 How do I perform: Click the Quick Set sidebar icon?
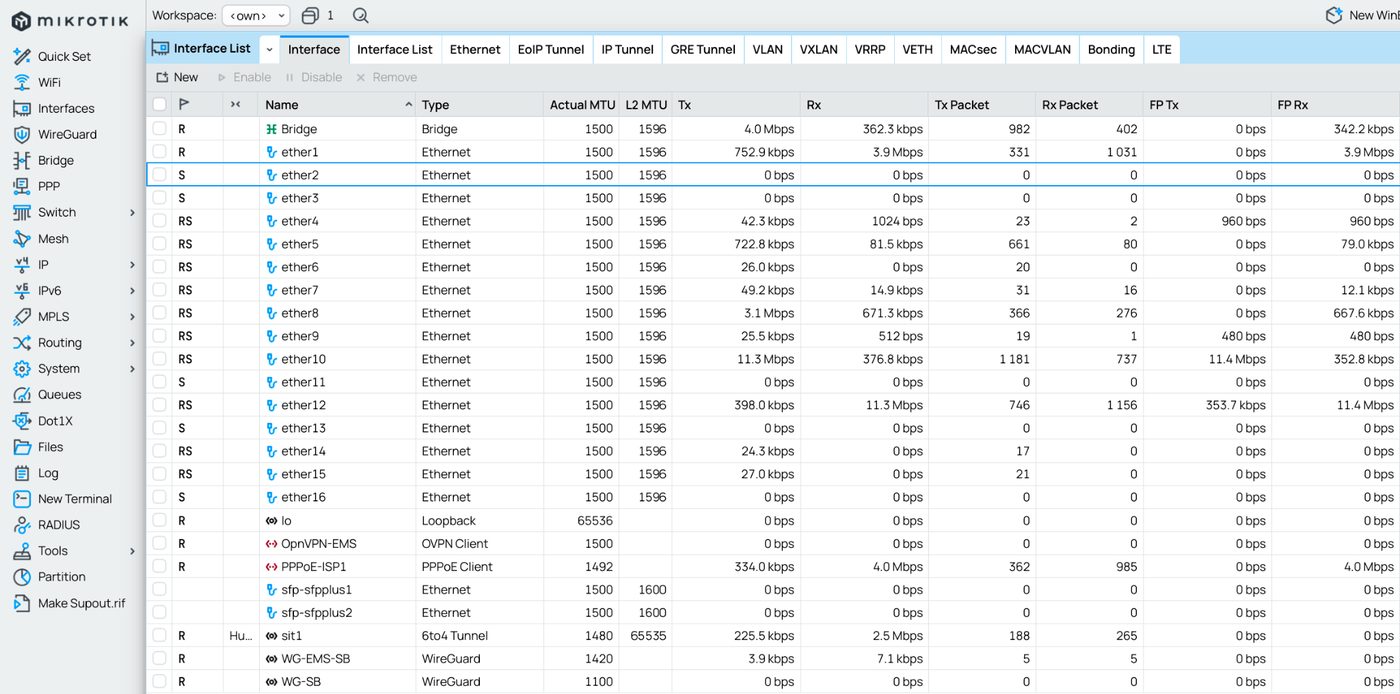click(x=22, y=56)
